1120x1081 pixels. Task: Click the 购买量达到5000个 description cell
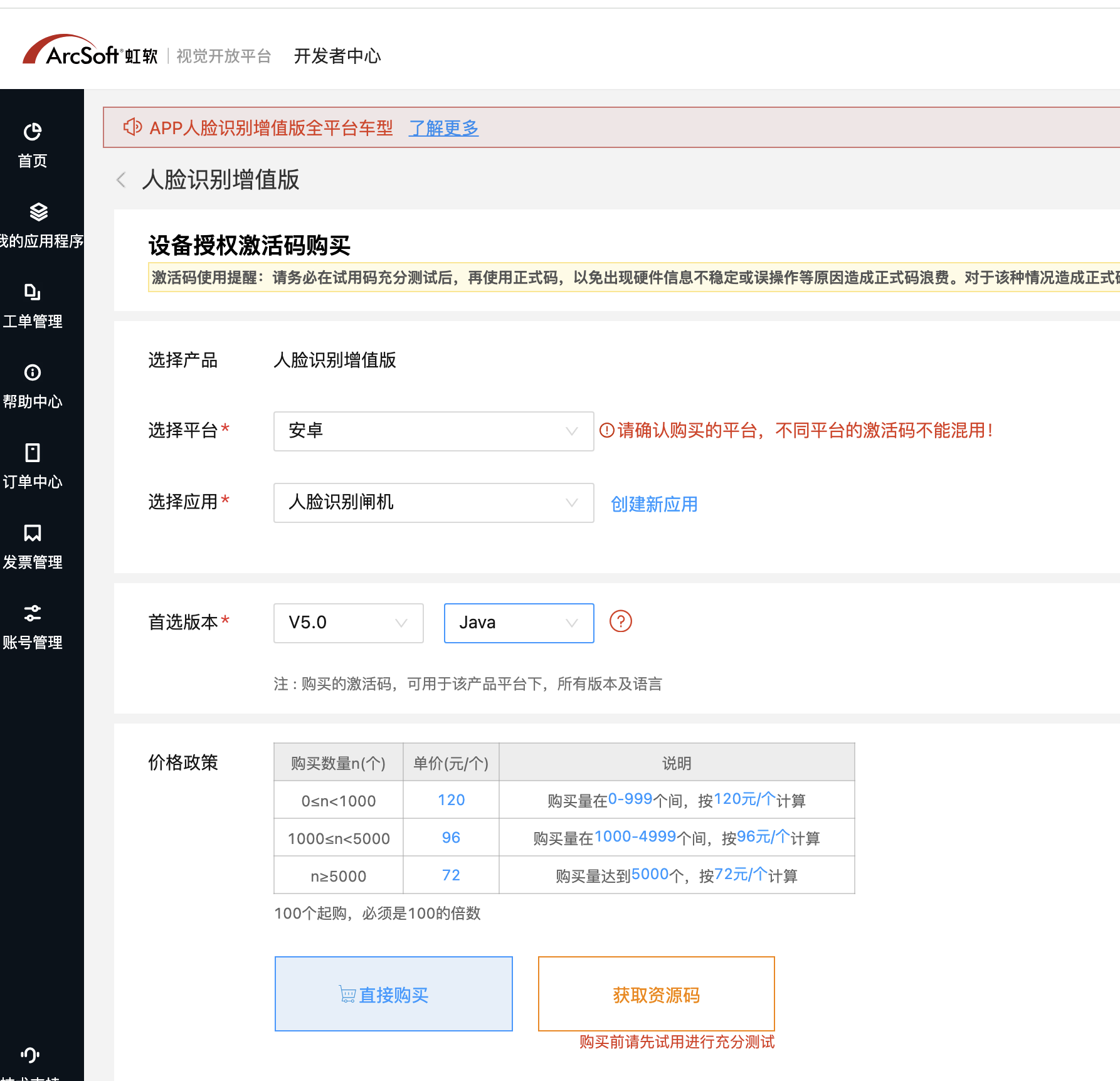[677, 875]
